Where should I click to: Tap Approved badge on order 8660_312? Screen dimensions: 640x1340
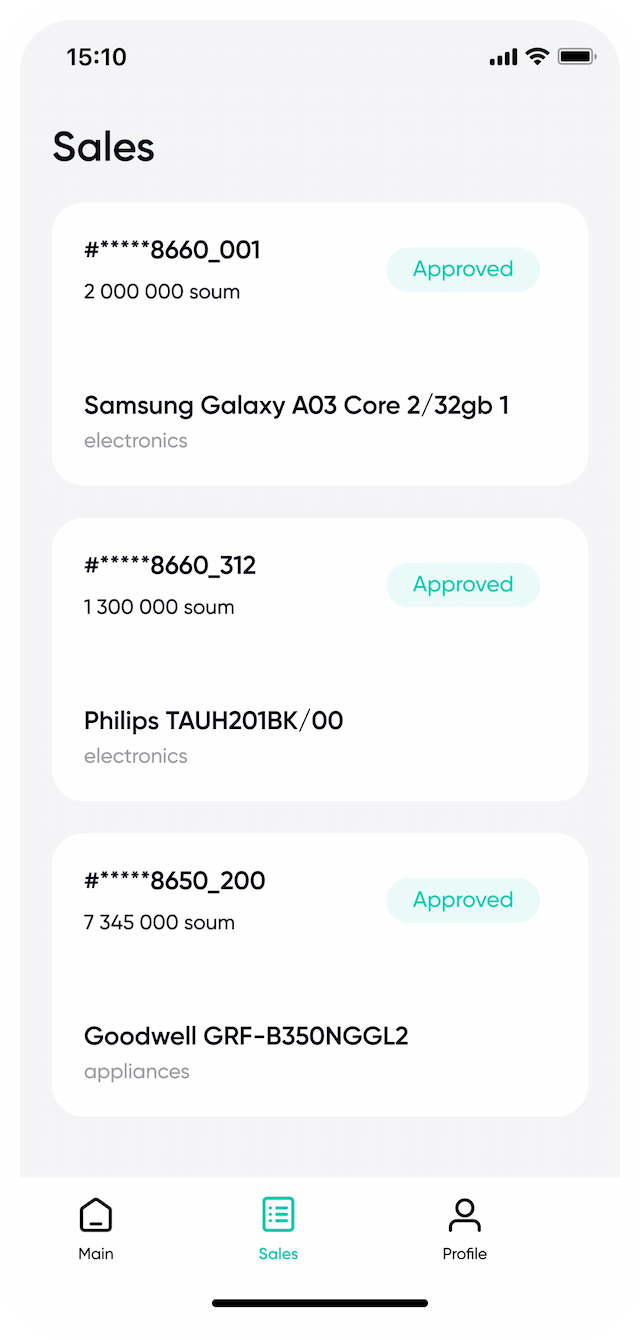(463, 585)
